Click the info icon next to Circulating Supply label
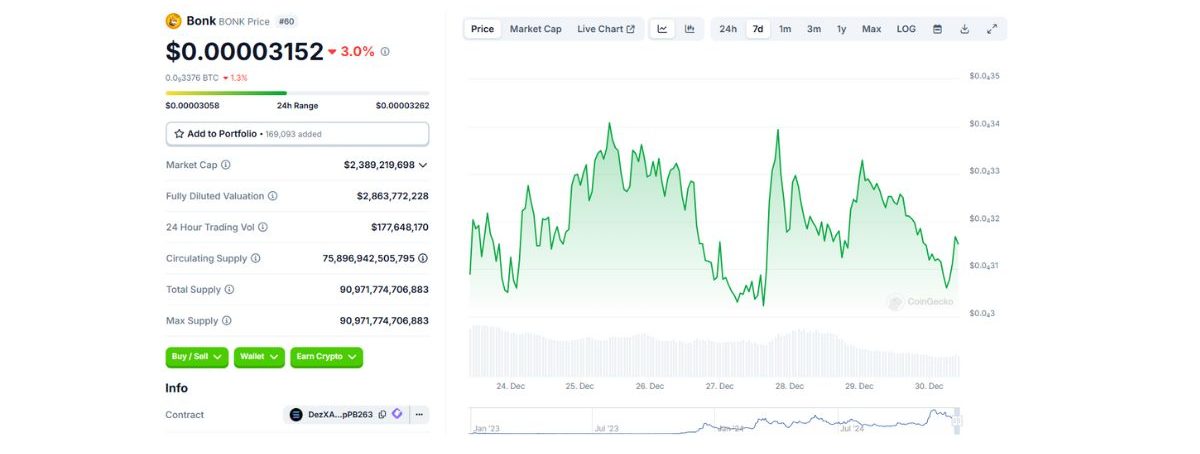 click(x=256, y=258)
